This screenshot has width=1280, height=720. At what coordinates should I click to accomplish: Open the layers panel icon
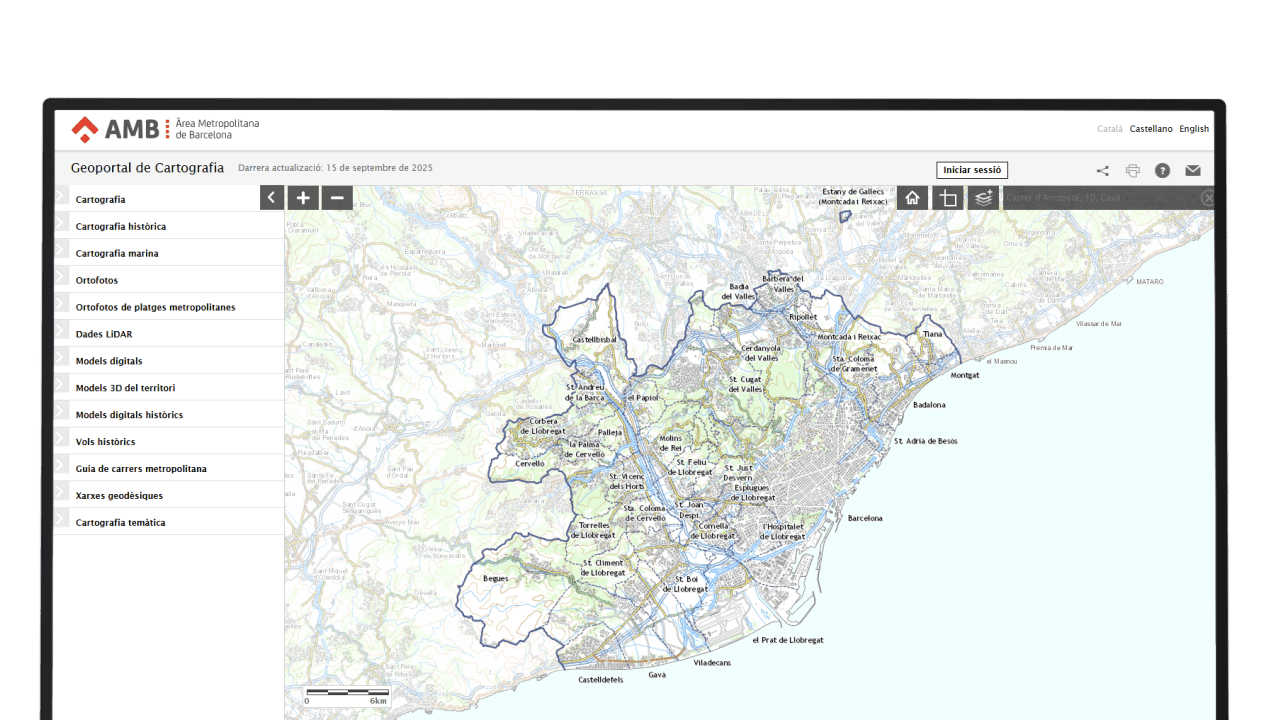pyautogui.click(x=982, y=197)
